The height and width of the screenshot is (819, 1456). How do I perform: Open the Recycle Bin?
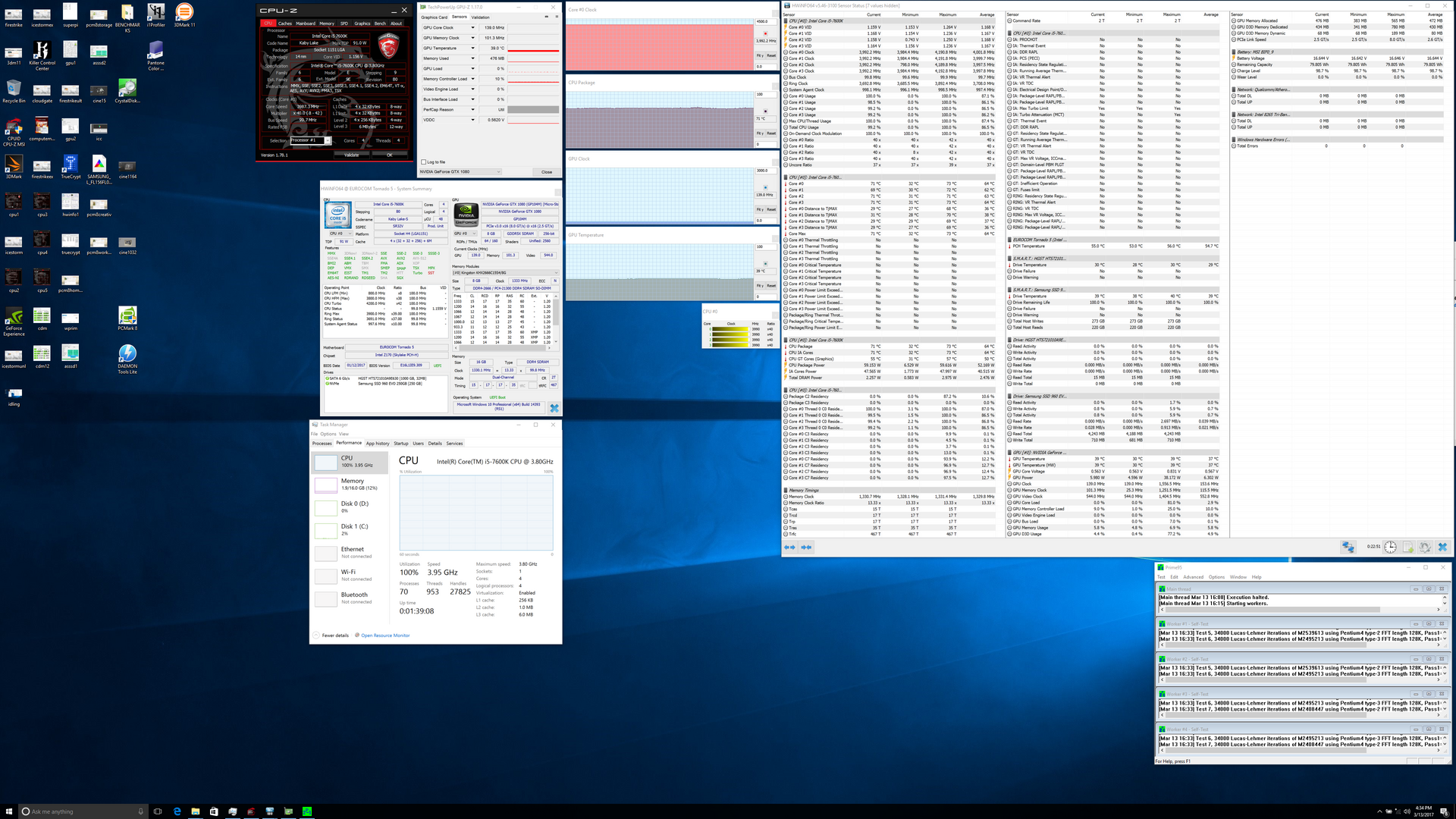pyautogui.click(x=14, y=90)
